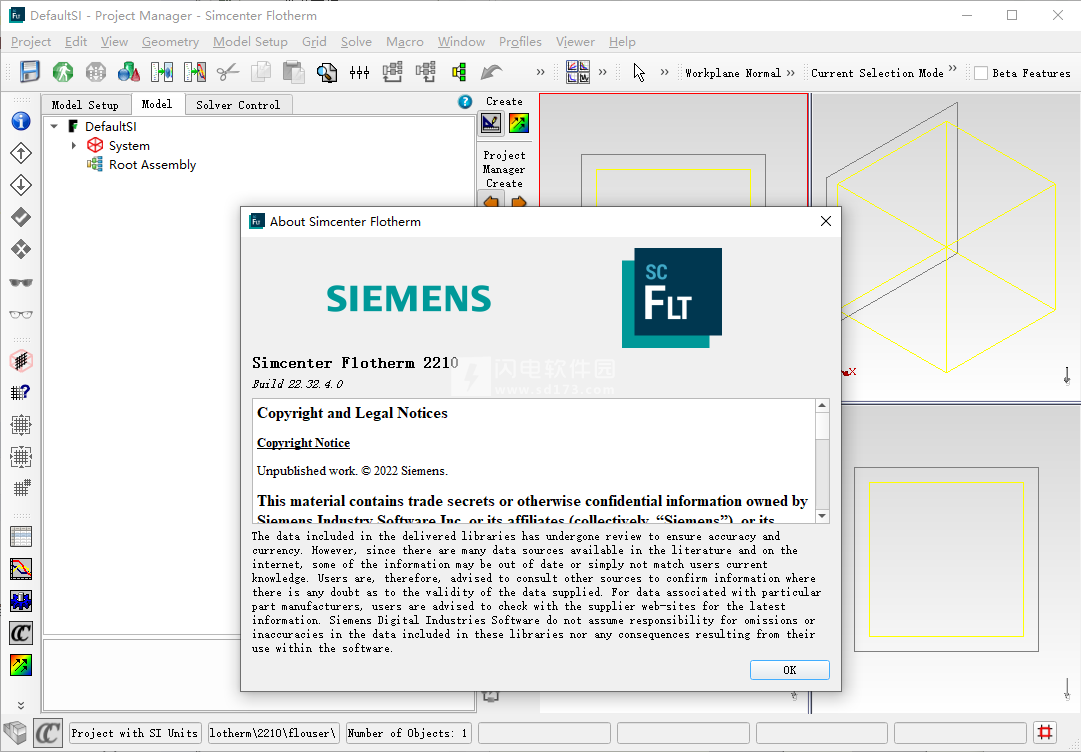This screenshot has height=752, width=1081.
Task: Enable the Beta Features checkbox
Action: coord(981,73)
